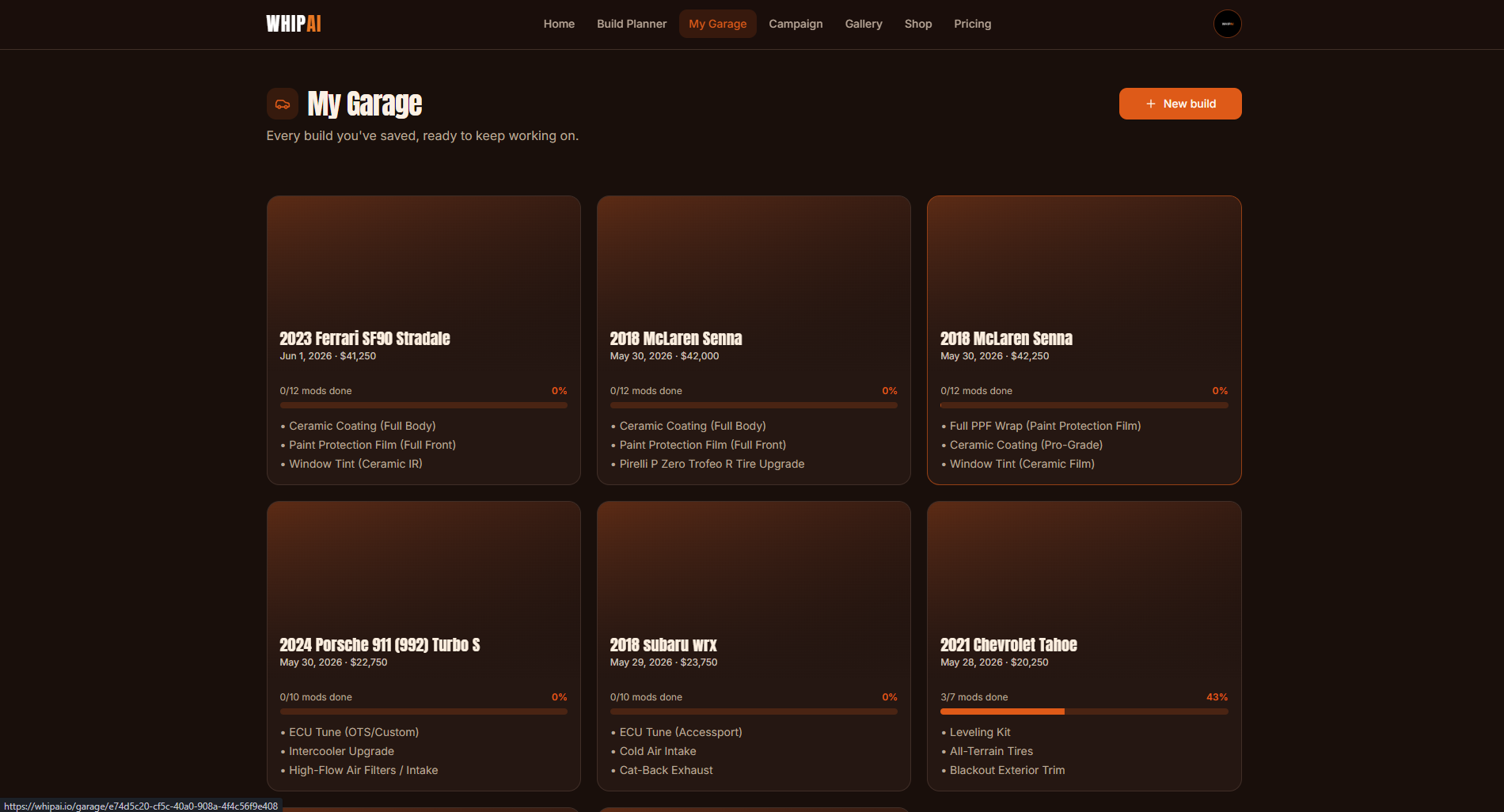Go to the Shop page
This screenshot has width=1504, height=812.
918,24
